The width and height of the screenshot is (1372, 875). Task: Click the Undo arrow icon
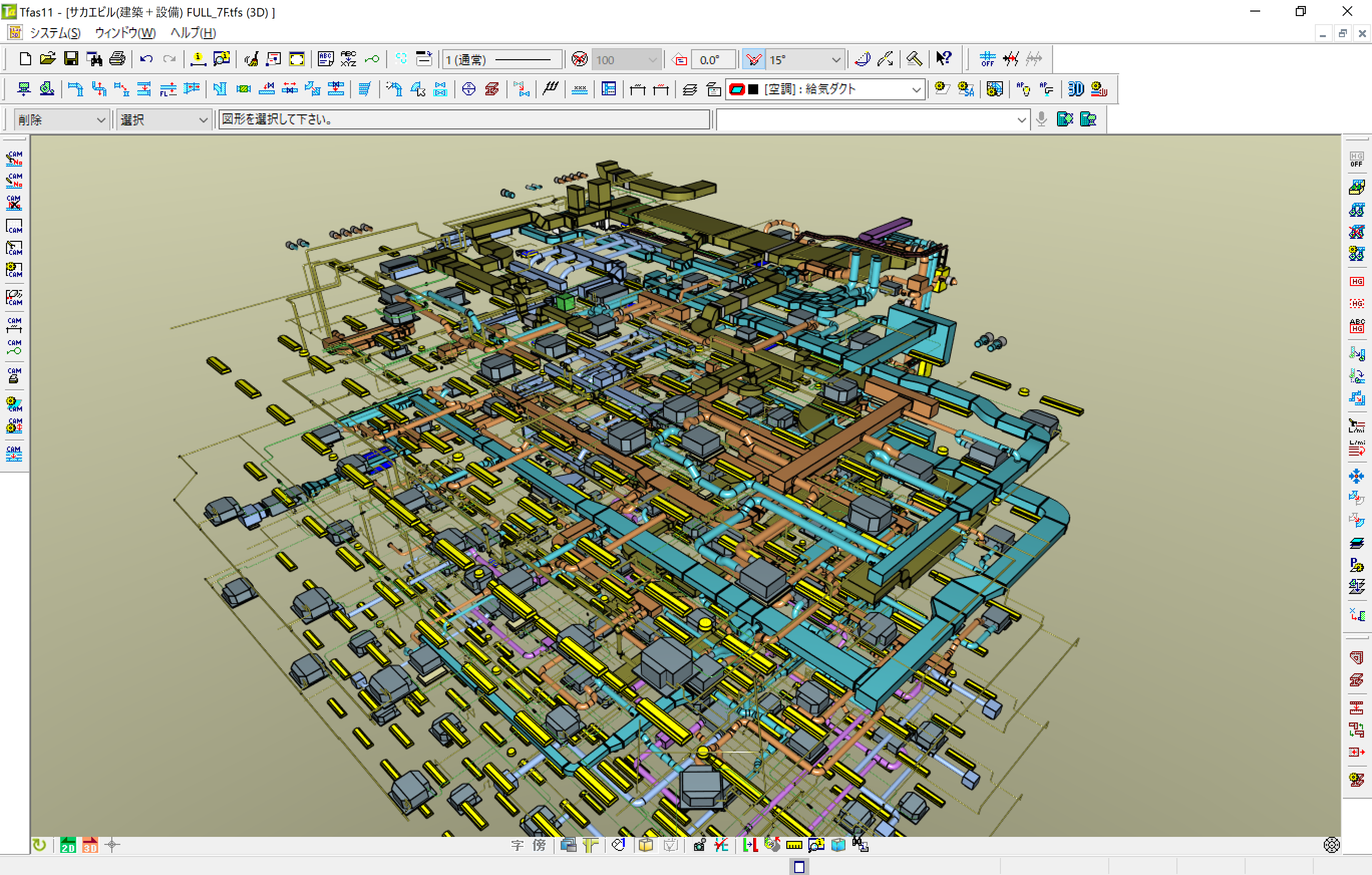[x=146, y=59]
